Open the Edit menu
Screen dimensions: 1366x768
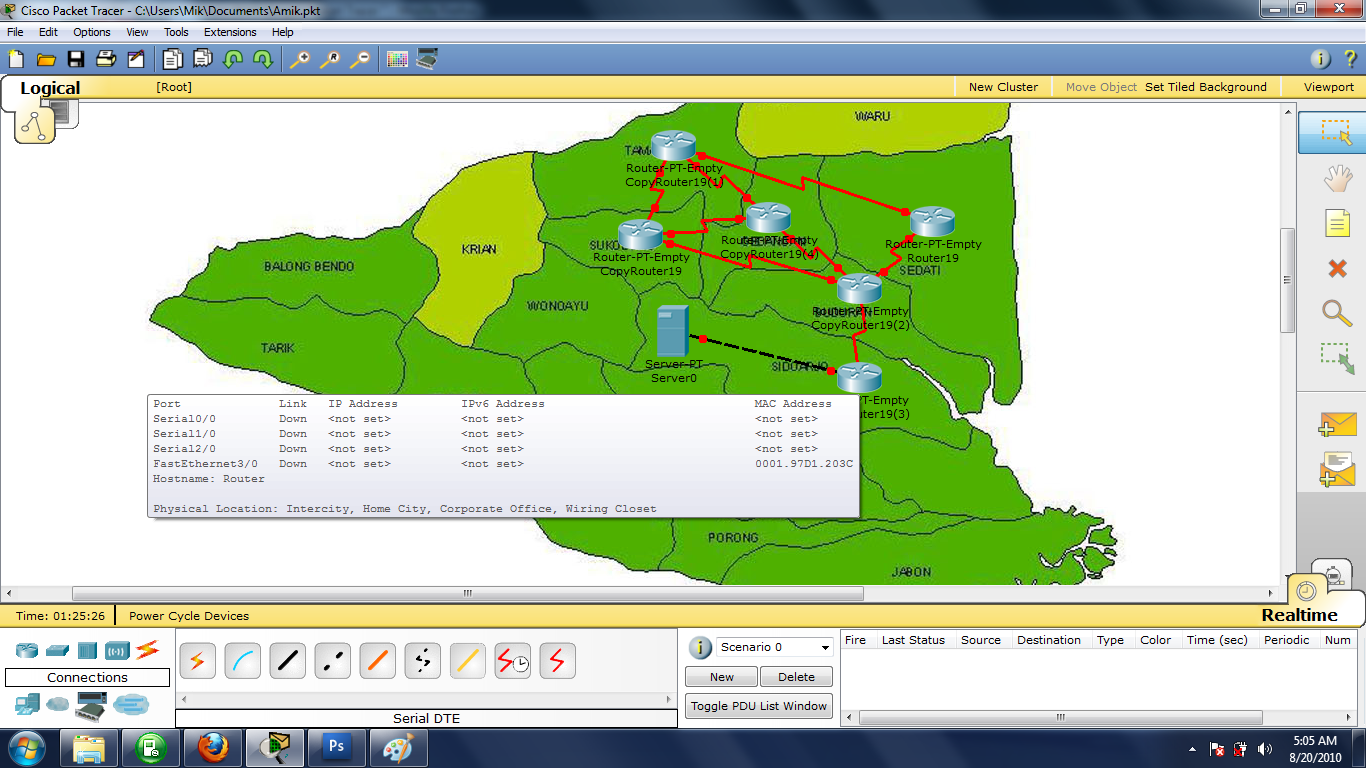(x=48, y=32)
